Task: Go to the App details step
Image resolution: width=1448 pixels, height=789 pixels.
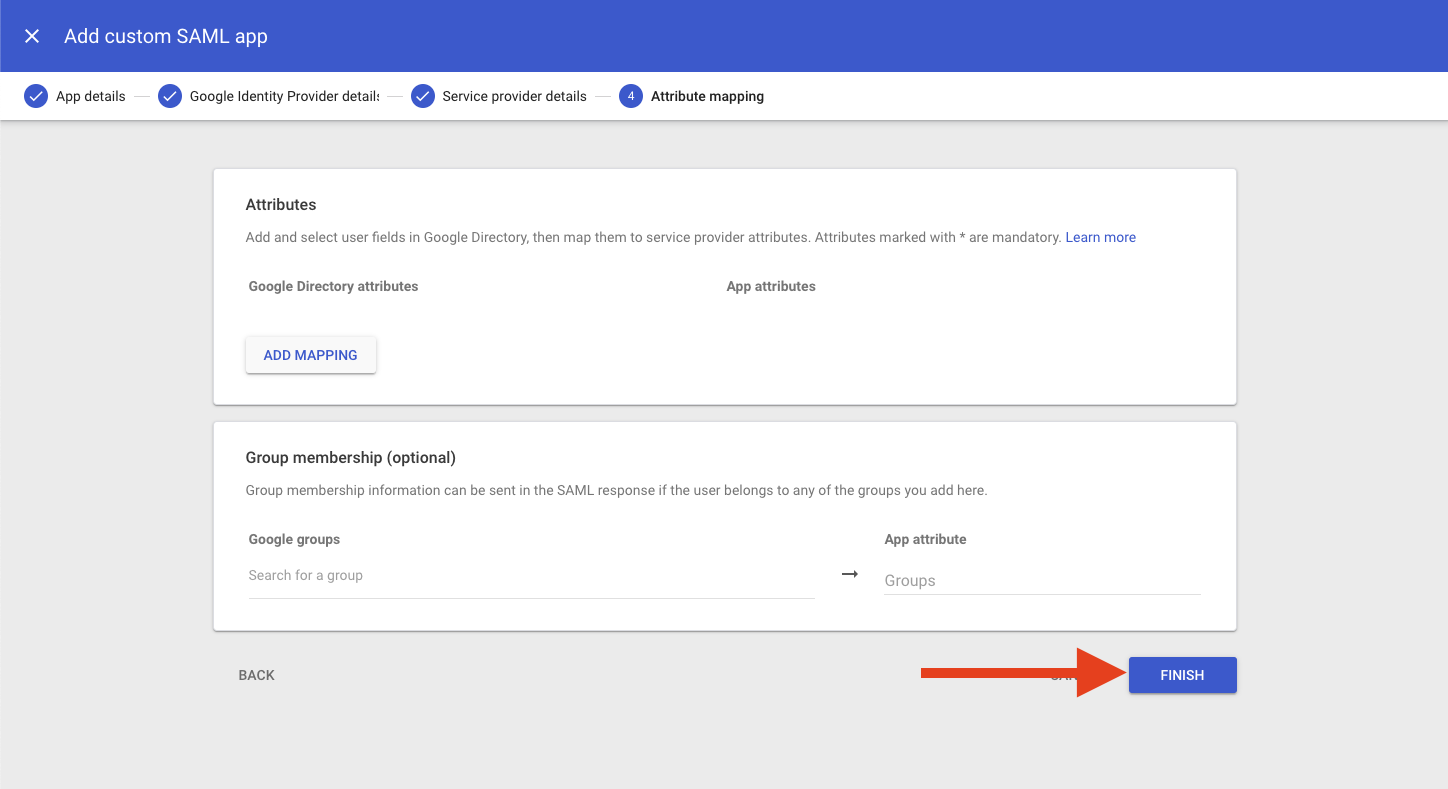Action: click(91, 97)
